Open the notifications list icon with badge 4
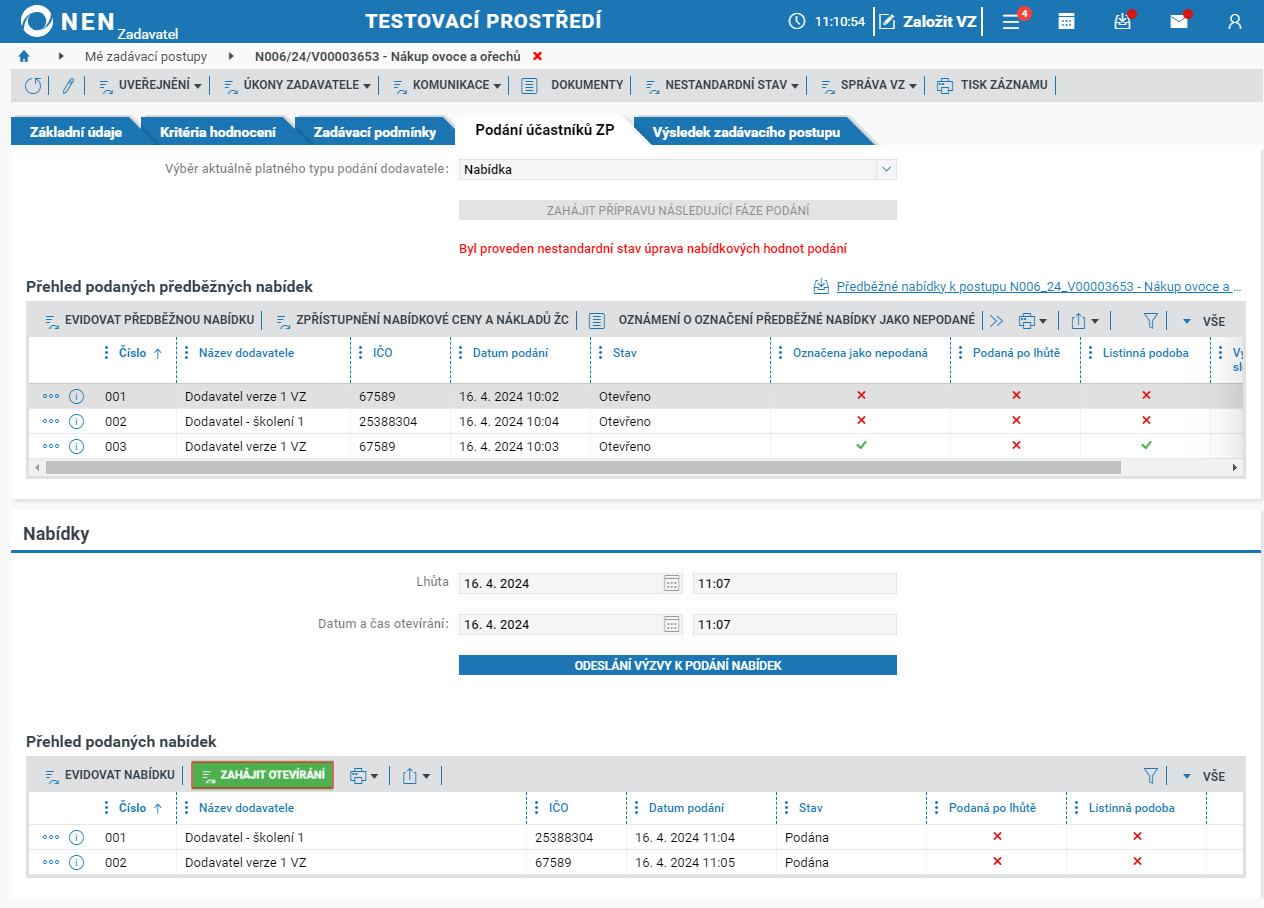 pos(1012,21)
